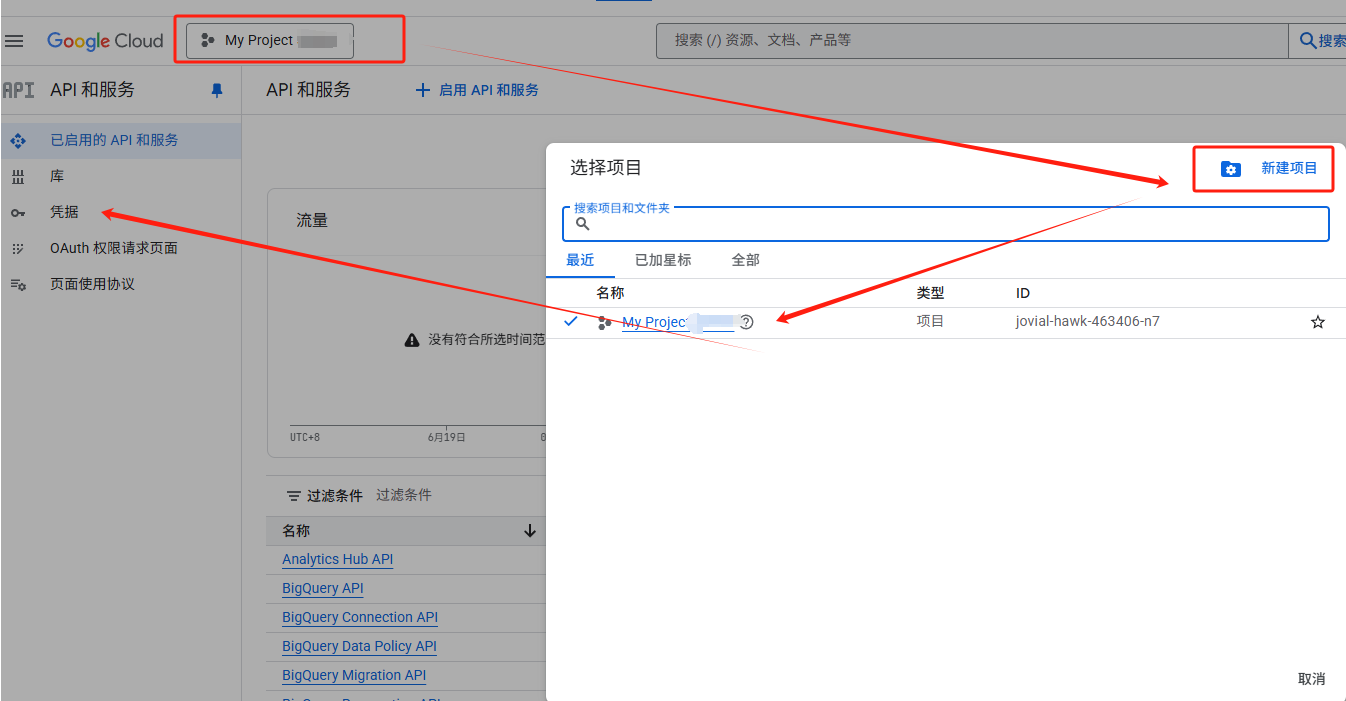Image resolution: width=1346 pixels, height=701 pixels.
Task: Click the 类型 column header in dialog
Action: [930, 293]
